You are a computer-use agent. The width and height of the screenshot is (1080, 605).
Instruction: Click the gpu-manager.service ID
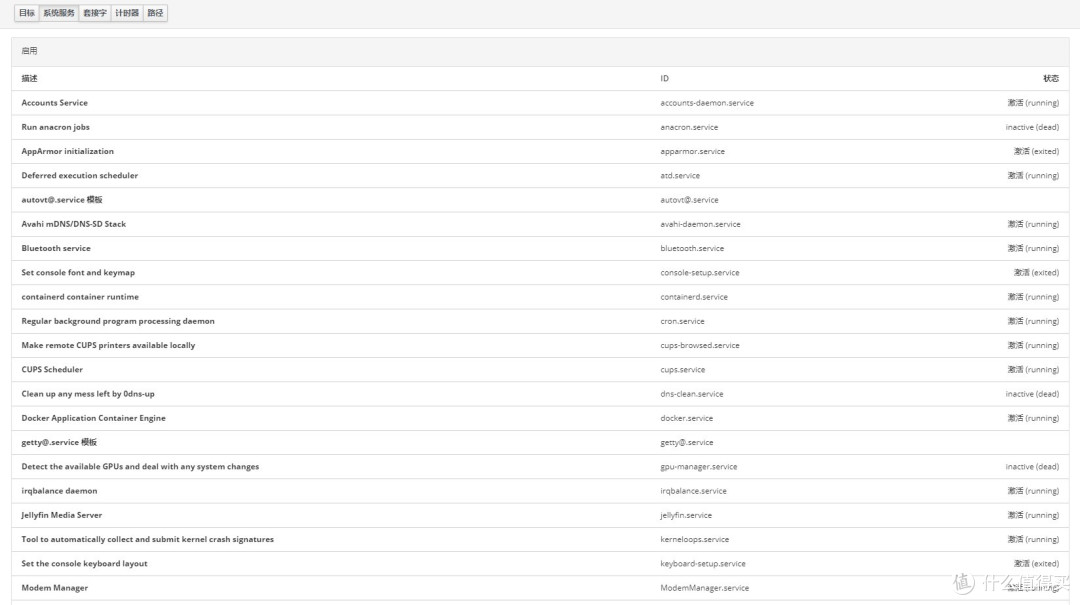tap(699, 467)
